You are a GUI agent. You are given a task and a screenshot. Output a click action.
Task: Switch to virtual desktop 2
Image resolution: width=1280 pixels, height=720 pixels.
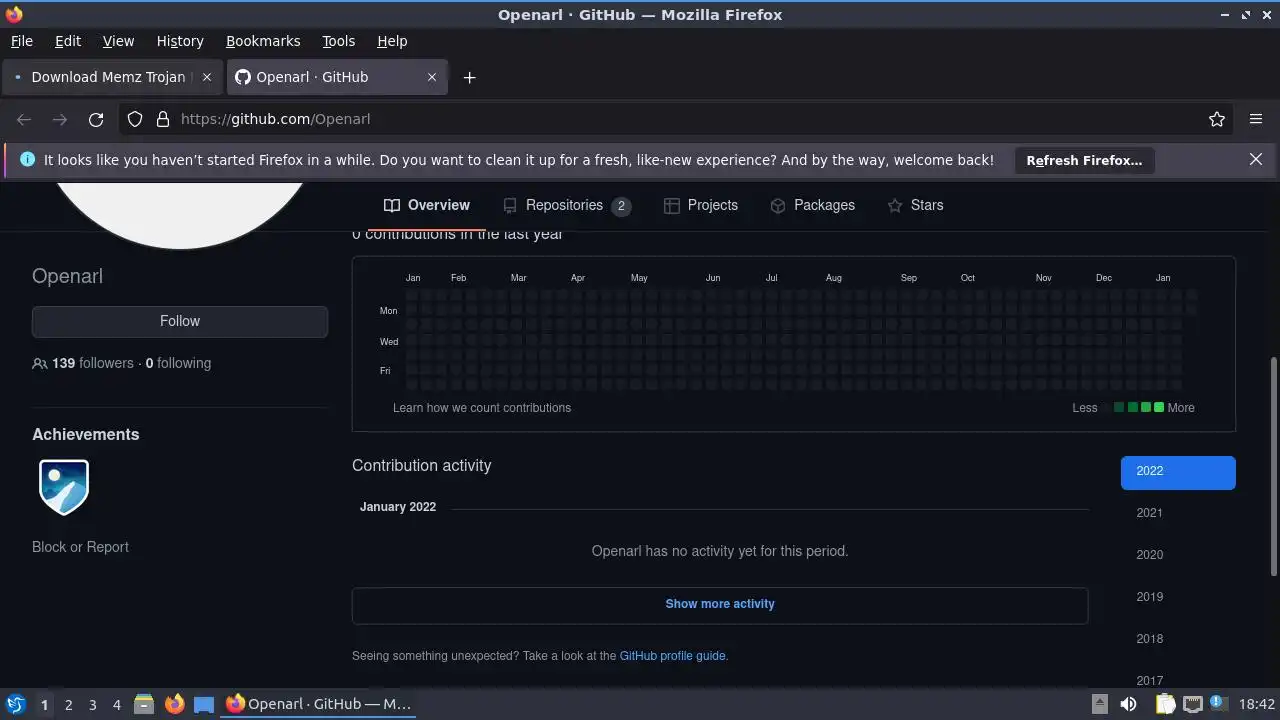coord(68,705)
